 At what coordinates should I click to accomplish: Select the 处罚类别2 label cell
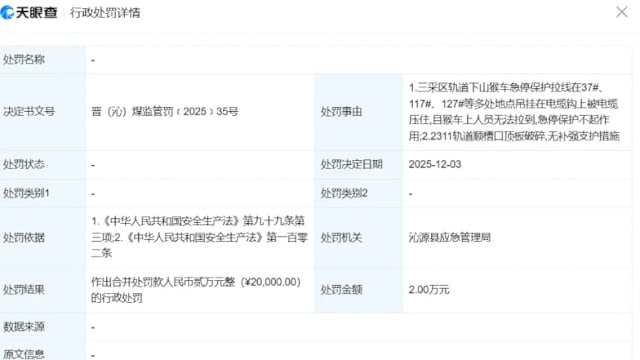(x=359, y=193)
